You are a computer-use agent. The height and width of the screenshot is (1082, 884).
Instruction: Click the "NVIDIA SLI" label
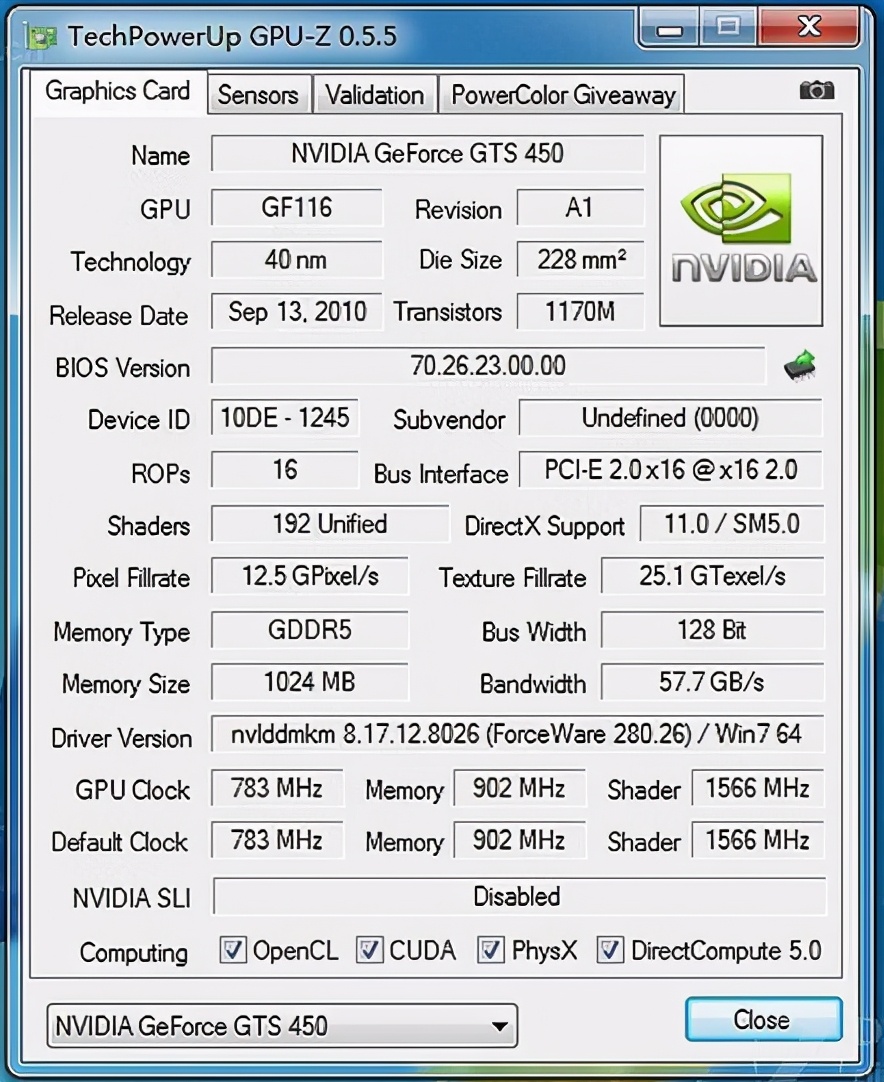click(x=132, y=898)
